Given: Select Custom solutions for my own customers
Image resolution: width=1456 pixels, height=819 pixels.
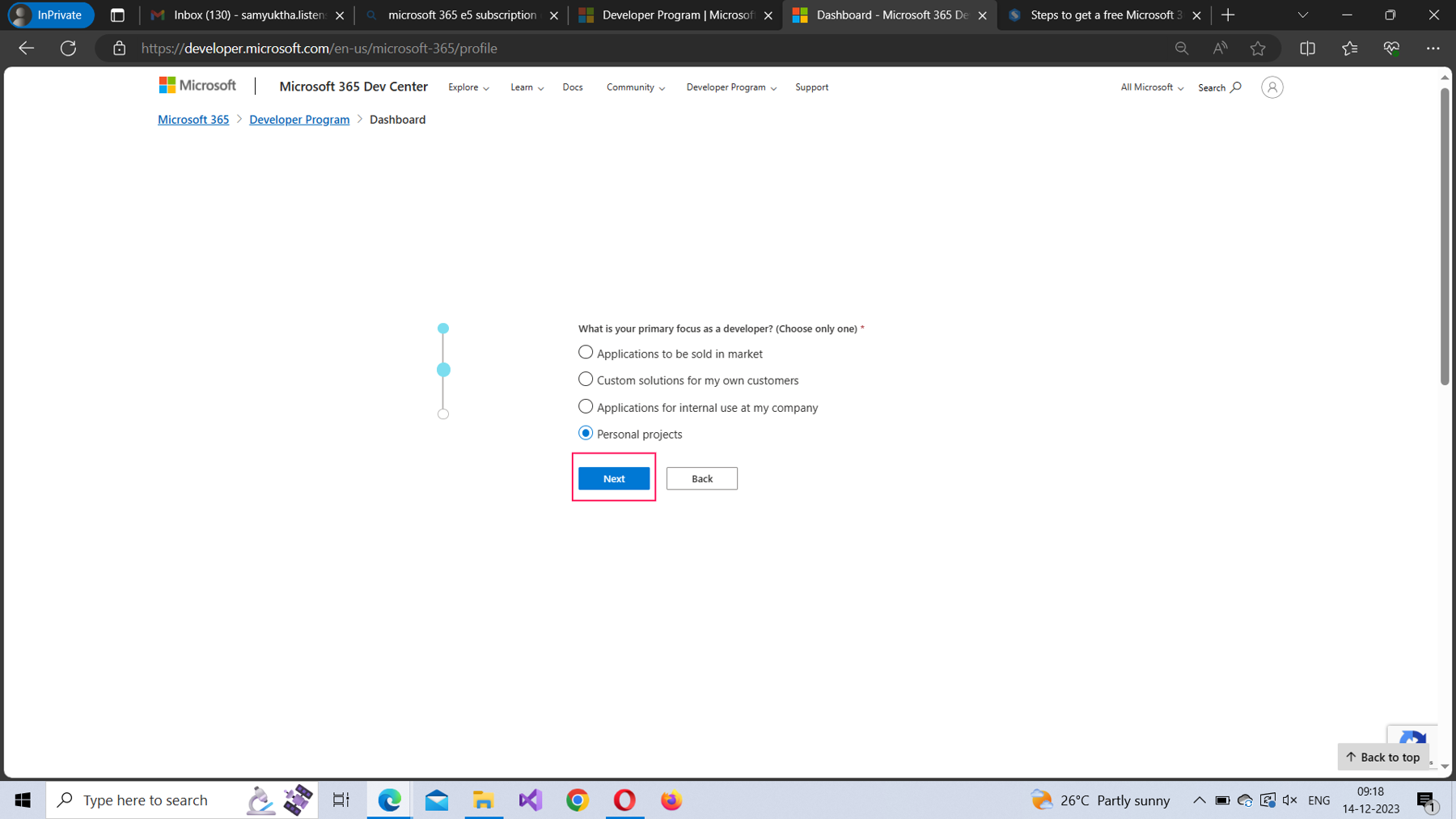Looking at the screenshot, I should click(x=586, y=379).
